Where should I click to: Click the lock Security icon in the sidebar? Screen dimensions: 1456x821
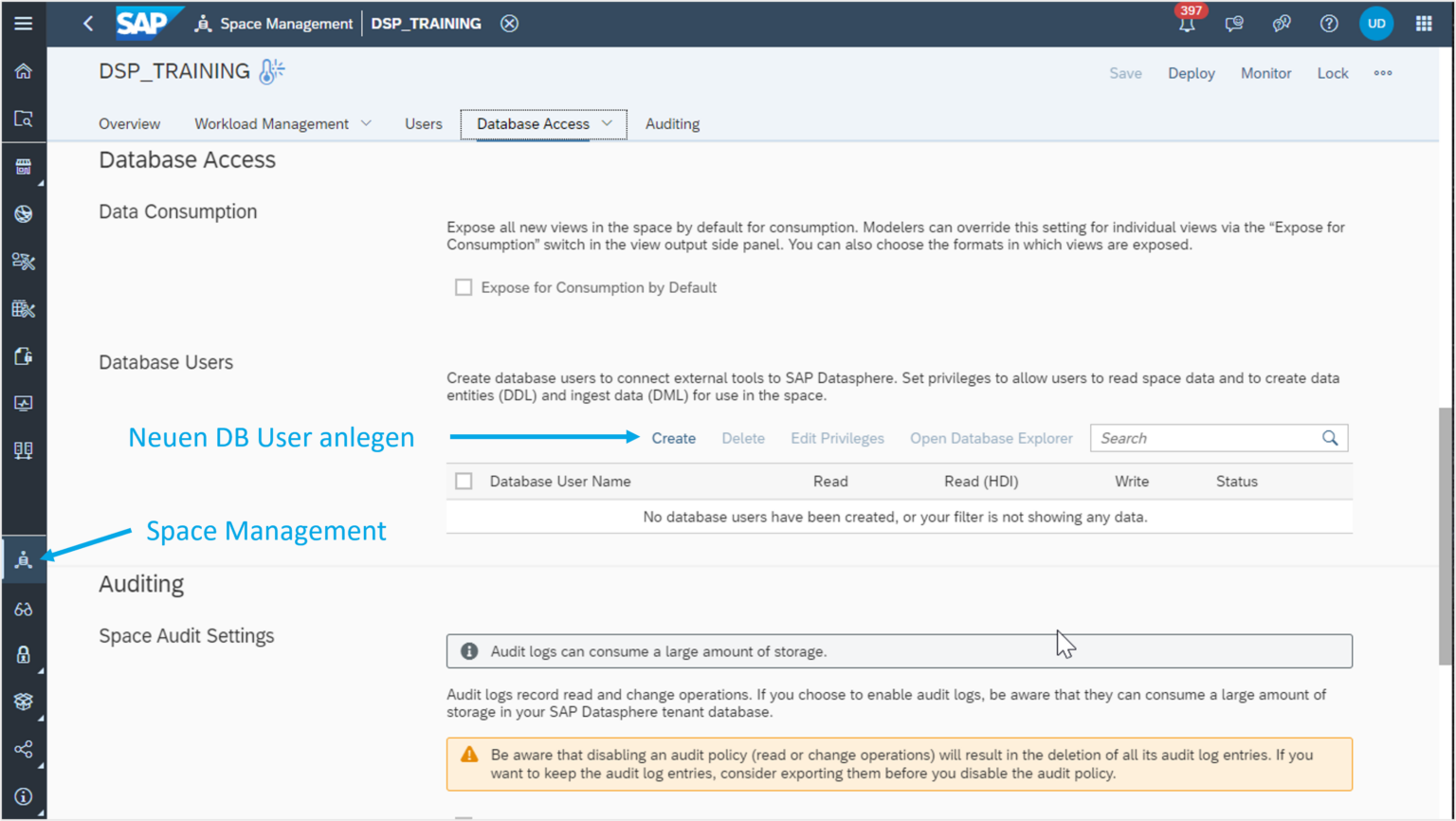click(x=24, y=654)
